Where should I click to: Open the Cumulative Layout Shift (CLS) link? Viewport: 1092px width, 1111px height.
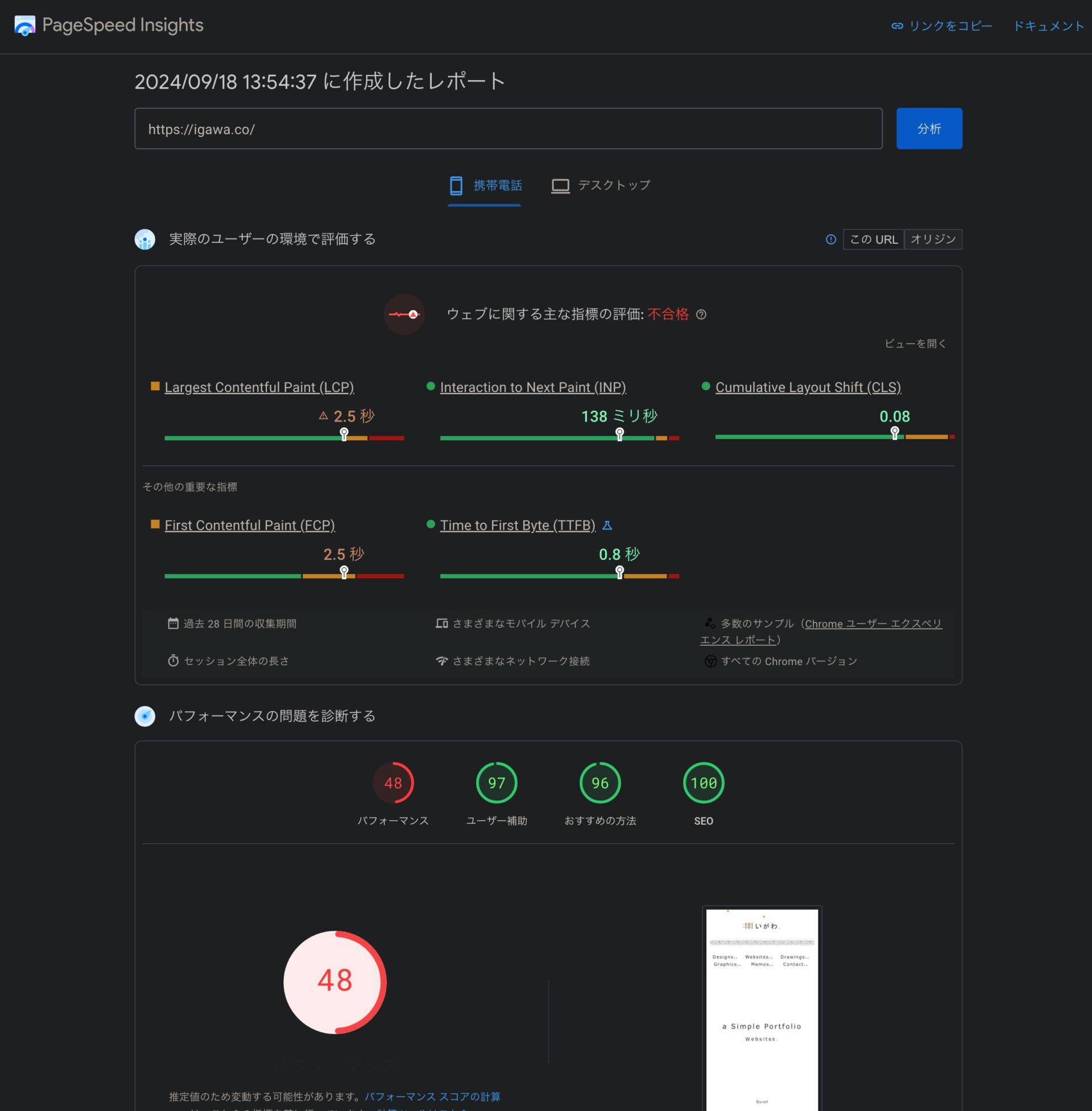808,387
